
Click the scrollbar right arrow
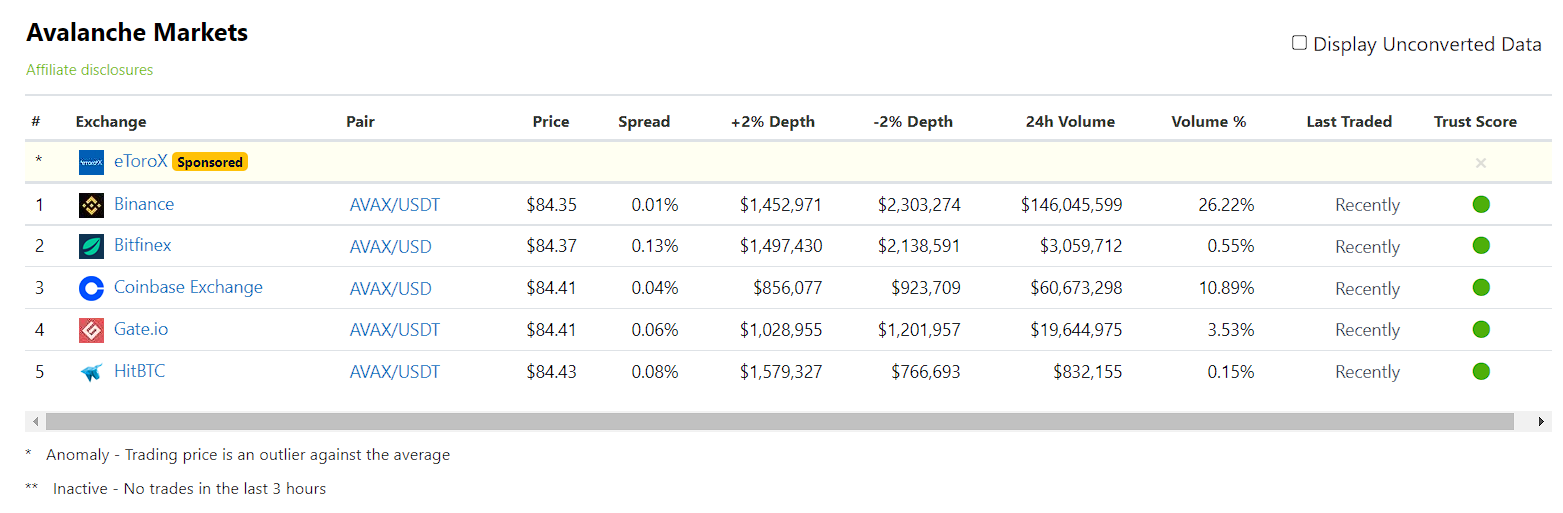pyautogui.click(x=1542, y=422)
